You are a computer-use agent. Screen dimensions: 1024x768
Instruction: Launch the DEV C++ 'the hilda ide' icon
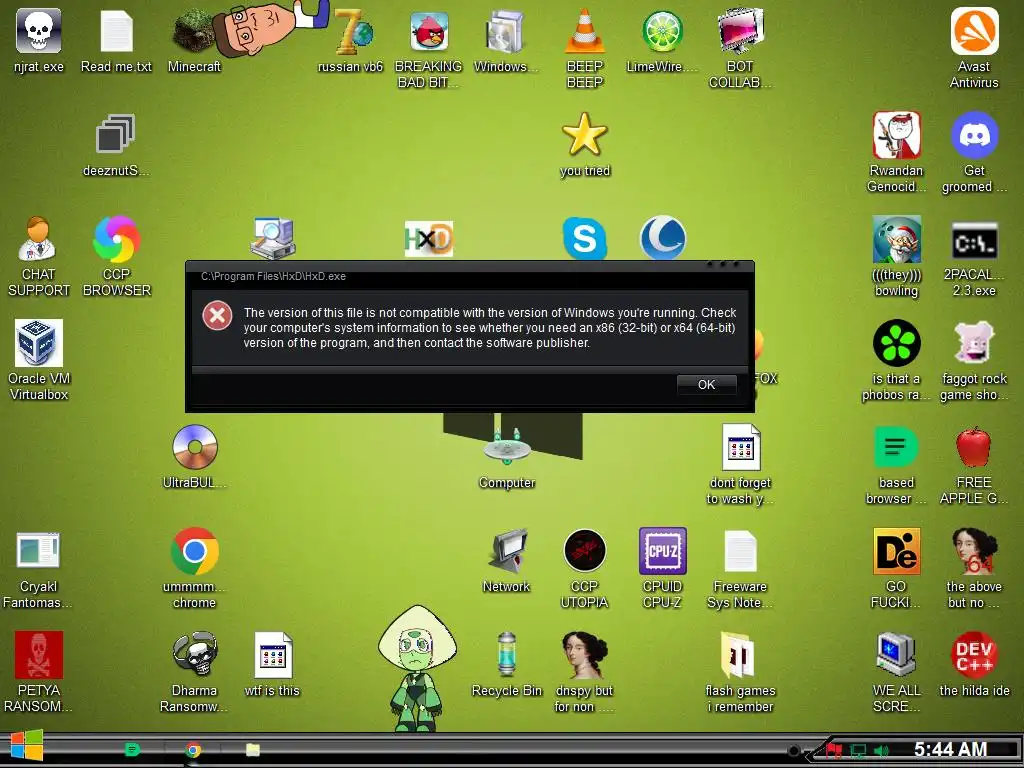pyautogui.click(x=974, y=654)
